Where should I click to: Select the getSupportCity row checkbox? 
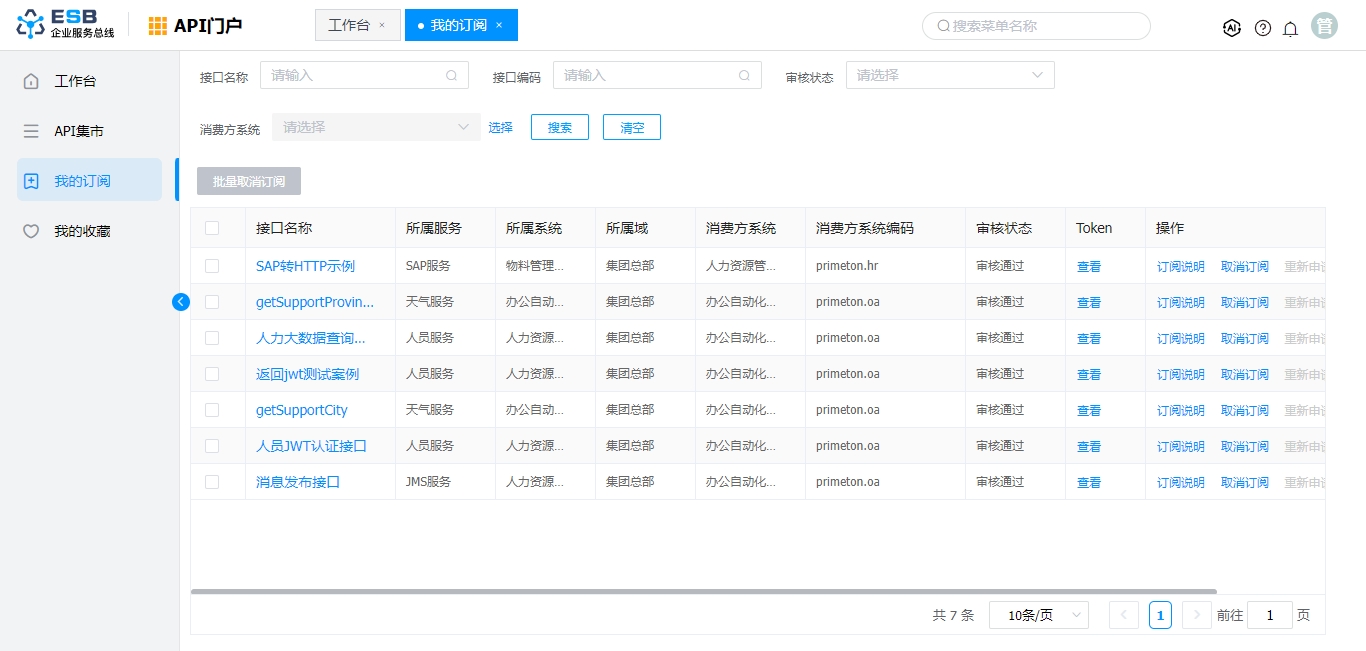coord(212,410)
